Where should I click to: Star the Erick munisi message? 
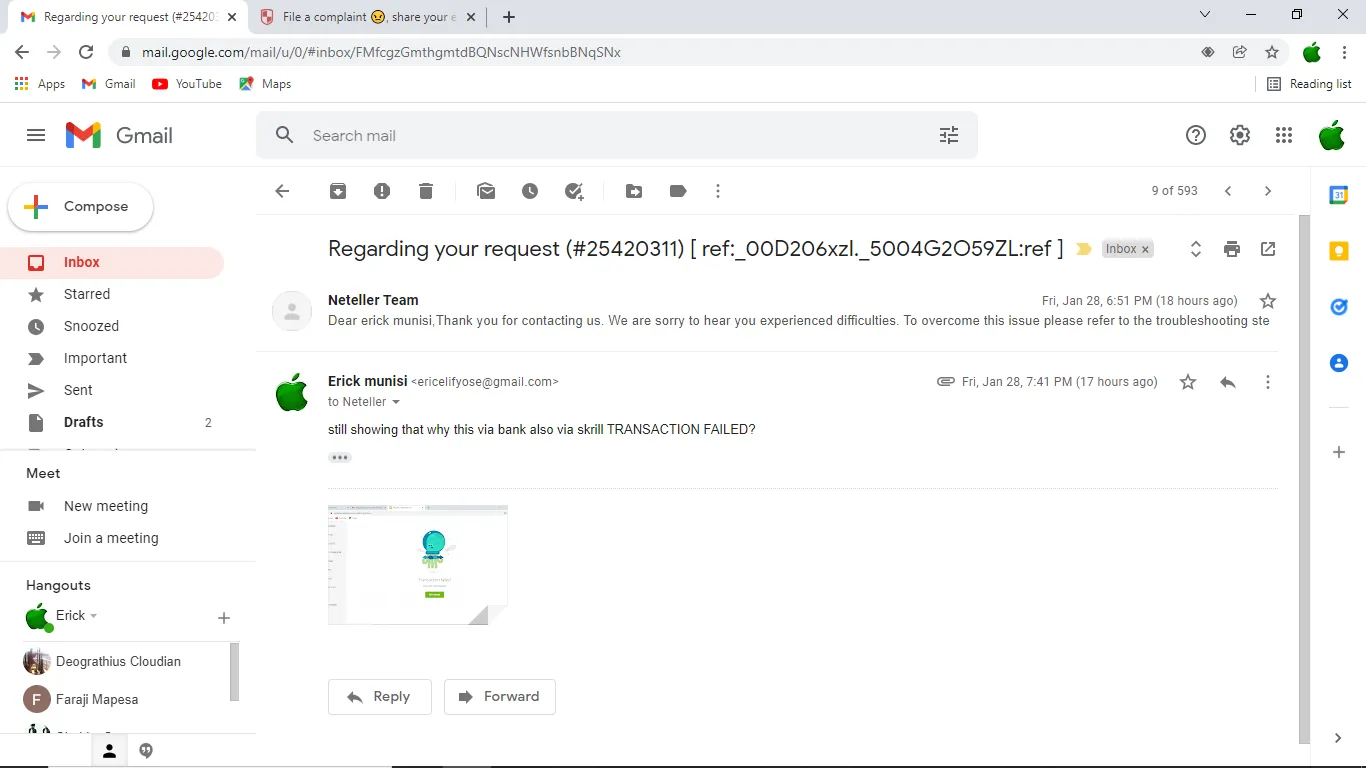click(x=1188, y=382)
